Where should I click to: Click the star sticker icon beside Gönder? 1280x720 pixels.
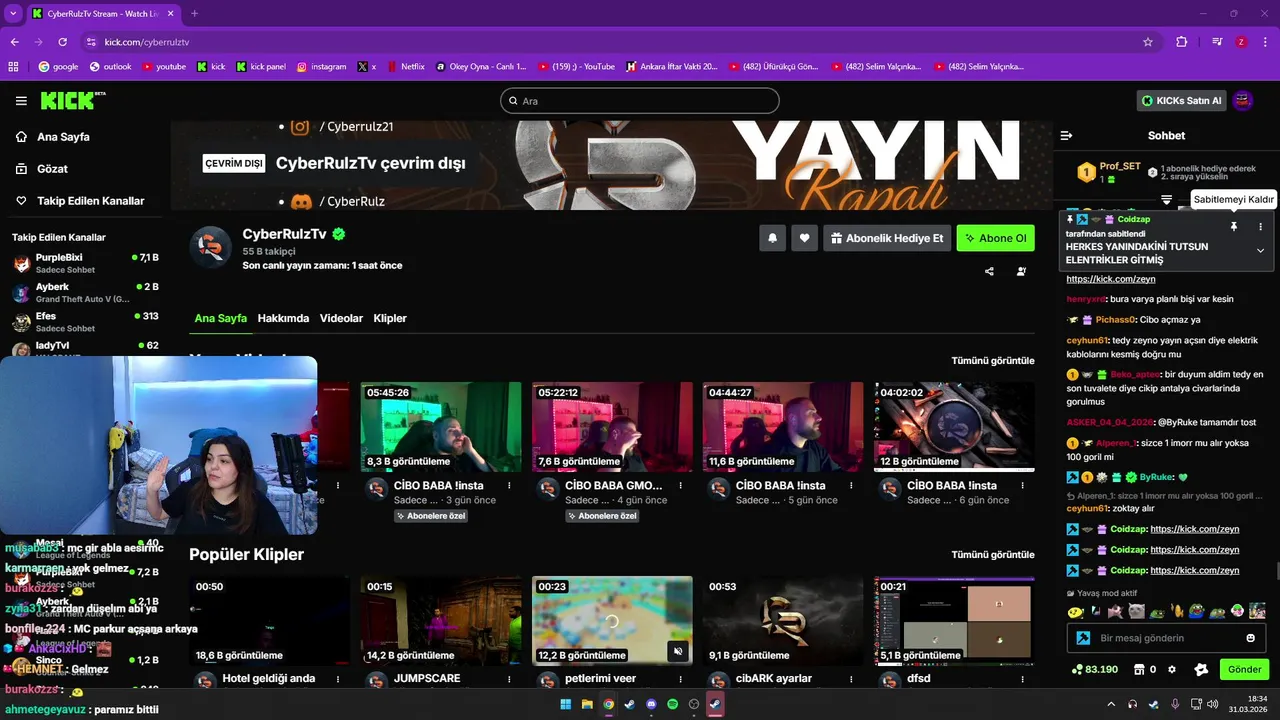click(1201, 669)
